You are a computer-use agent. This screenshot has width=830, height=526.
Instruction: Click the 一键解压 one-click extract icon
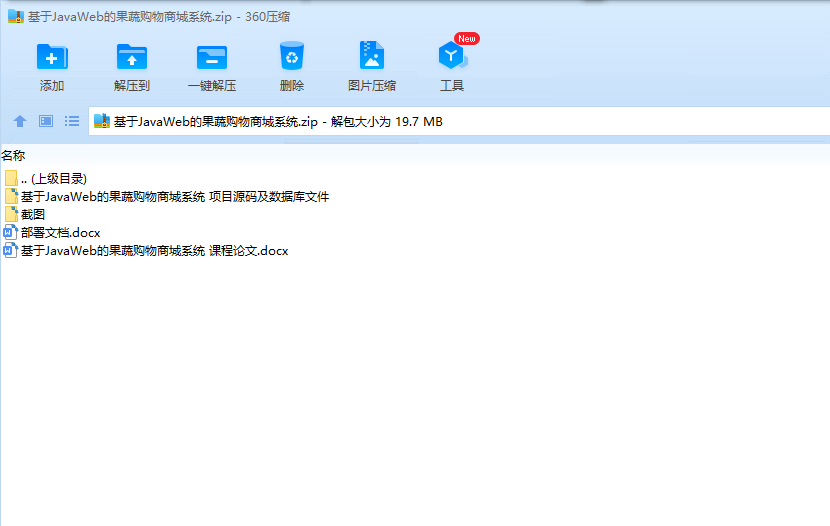coord(212,57)
